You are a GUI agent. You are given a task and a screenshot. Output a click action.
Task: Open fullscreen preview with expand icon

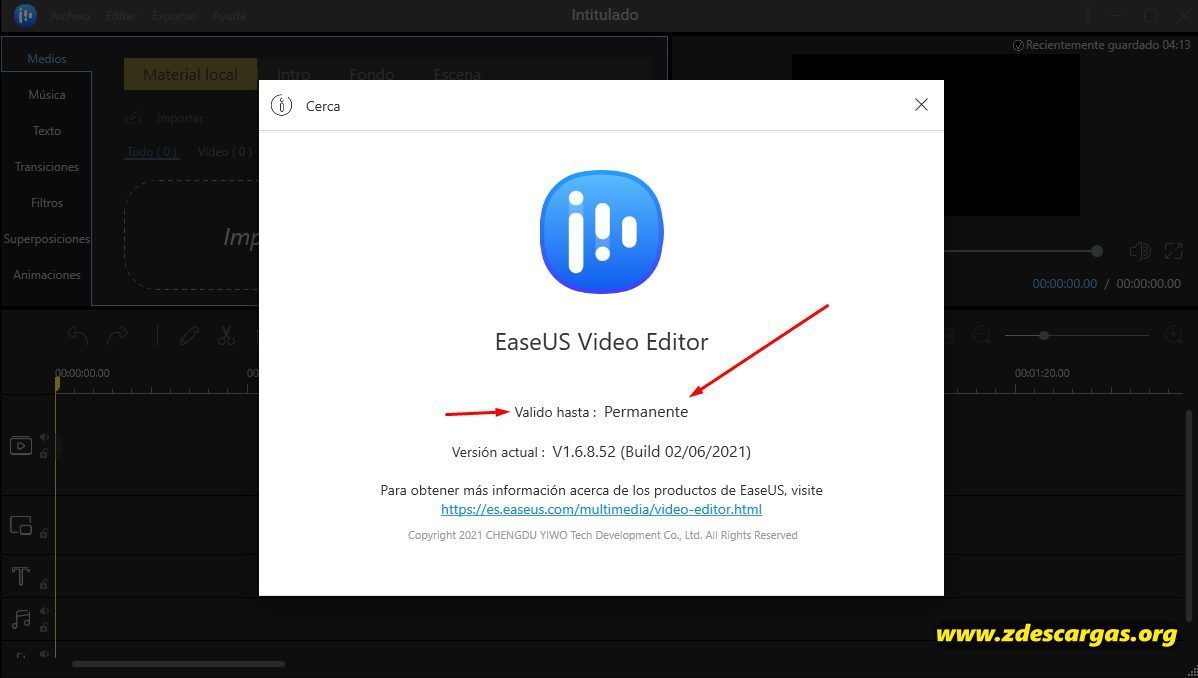[1173, 251]
